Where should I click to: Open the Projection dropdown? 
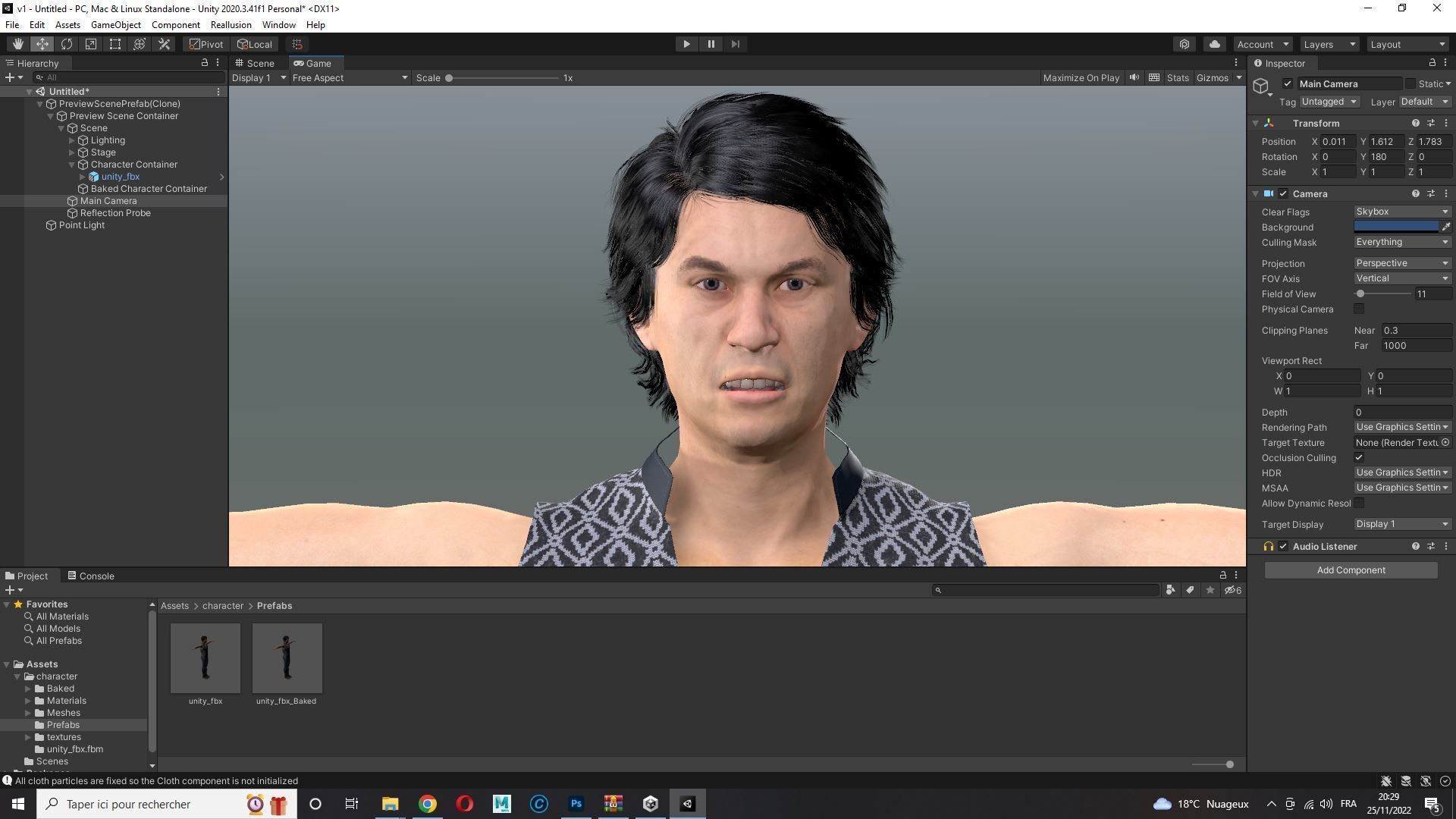pyautogui.click(x=1402, y=263)
